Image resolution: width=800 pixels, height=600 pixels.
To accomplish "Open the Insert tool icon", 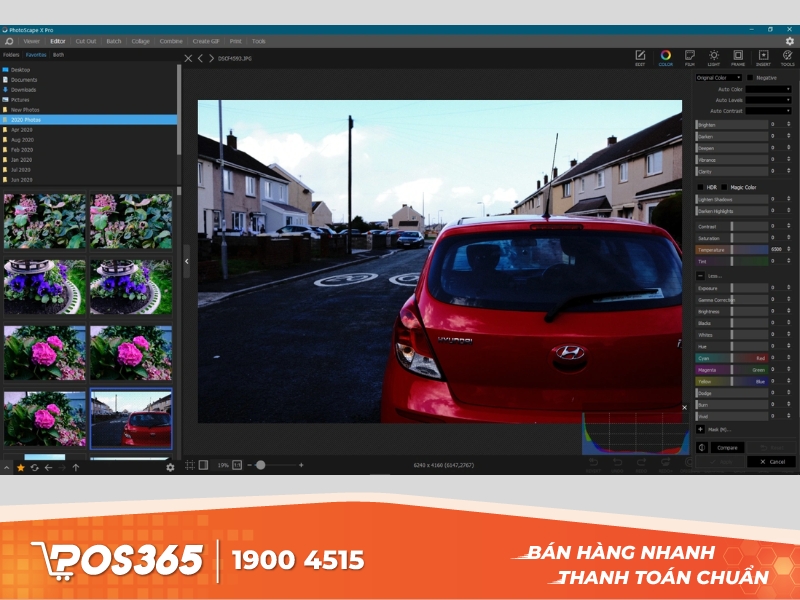I will (x=763, y=57).
